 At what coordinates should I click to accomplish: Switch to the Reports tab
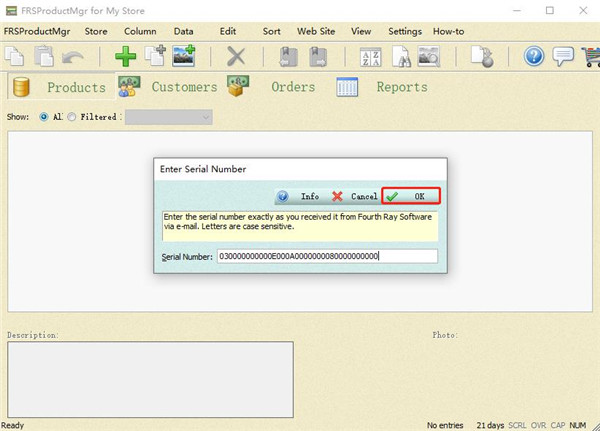382,87
